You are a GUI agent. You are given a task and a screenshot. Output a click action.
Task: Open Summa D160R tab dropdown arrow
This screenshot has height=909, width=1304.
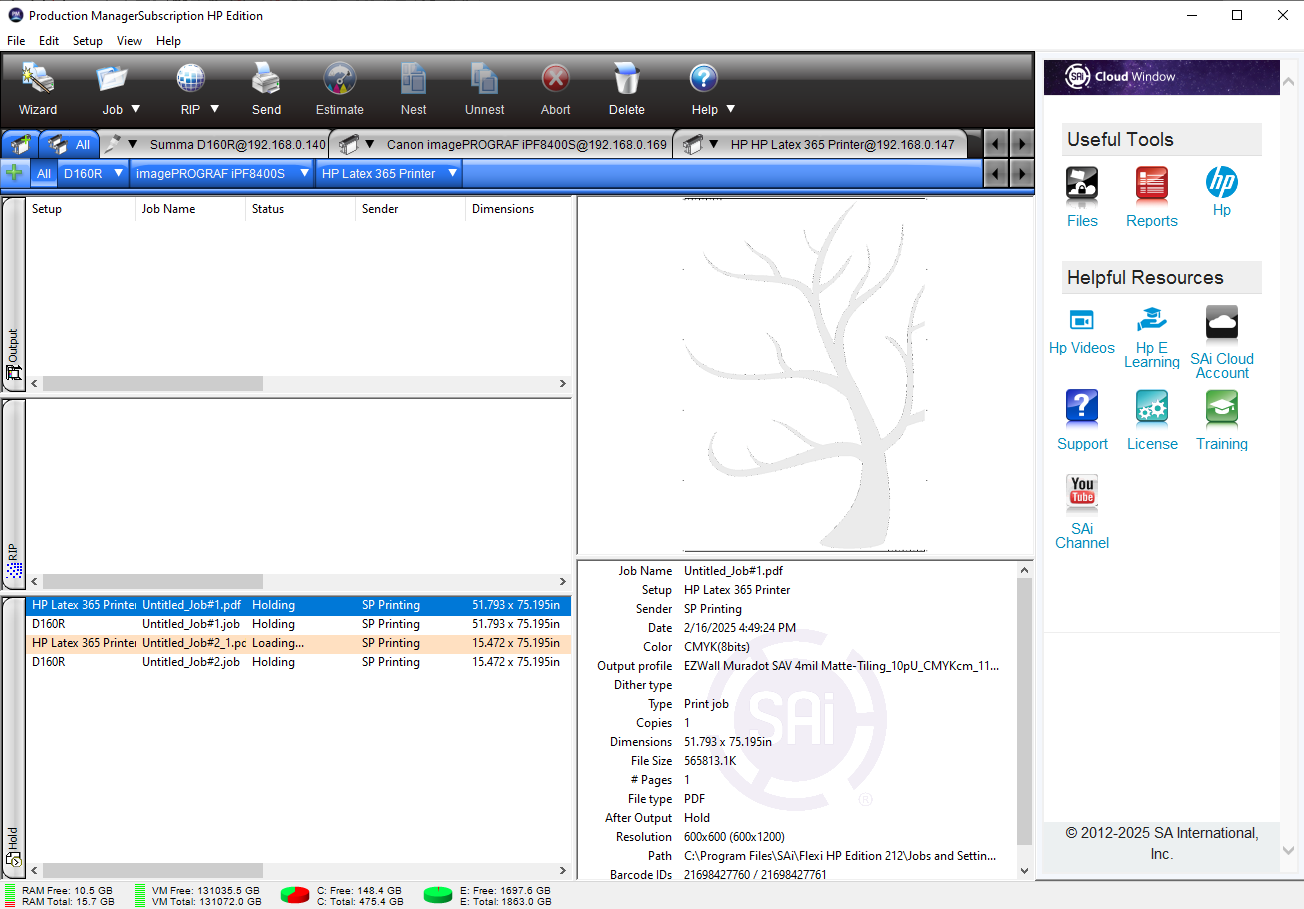coord(132,144)
